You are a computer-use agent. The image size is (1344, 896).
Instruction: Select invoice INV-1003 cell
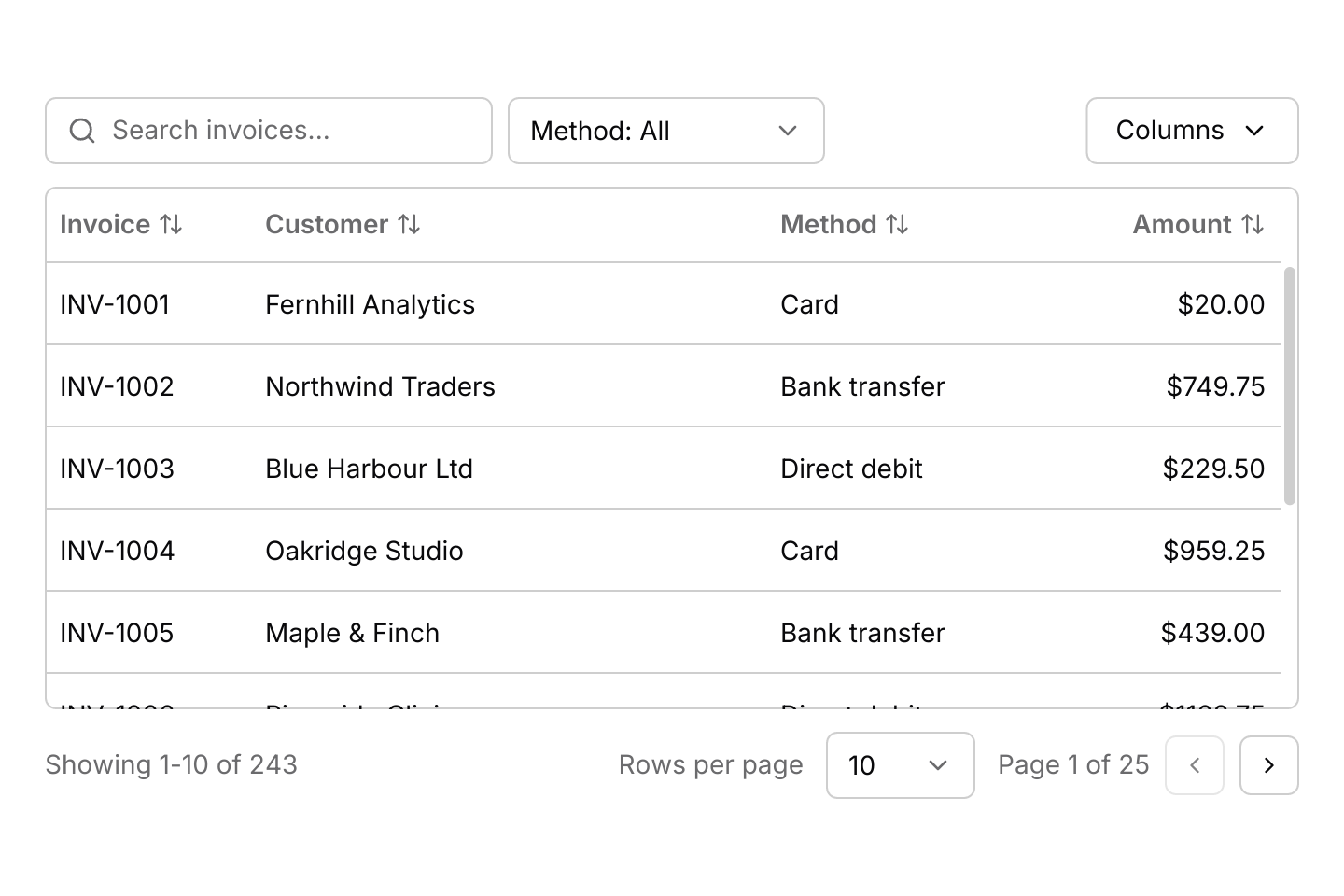117,469
